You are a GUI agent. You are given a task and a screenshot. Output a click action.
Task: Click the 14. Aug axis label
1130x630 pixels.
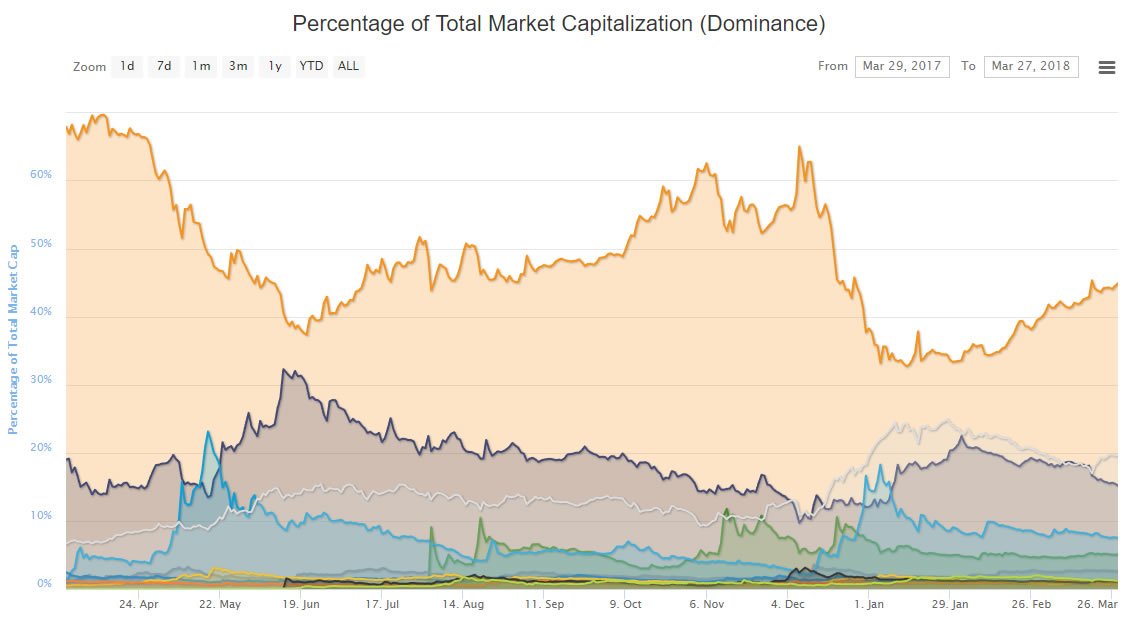point(463,604)
